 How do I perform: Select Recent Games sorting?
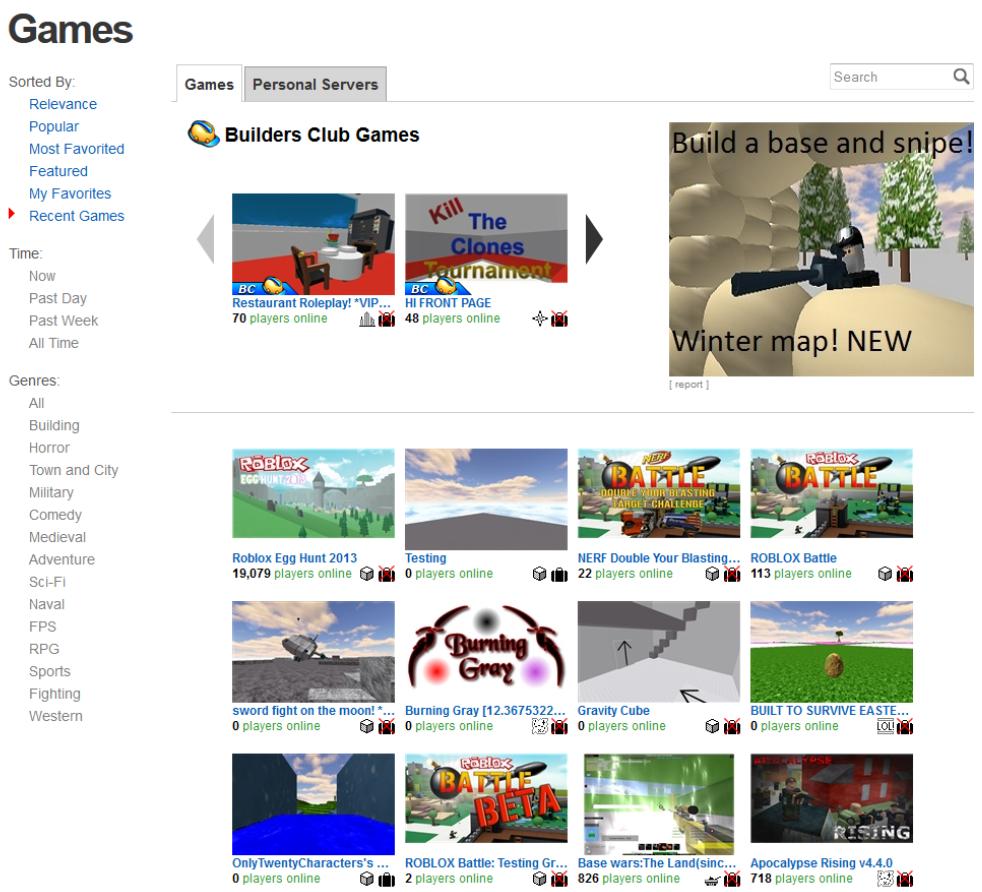coord(76,216)
